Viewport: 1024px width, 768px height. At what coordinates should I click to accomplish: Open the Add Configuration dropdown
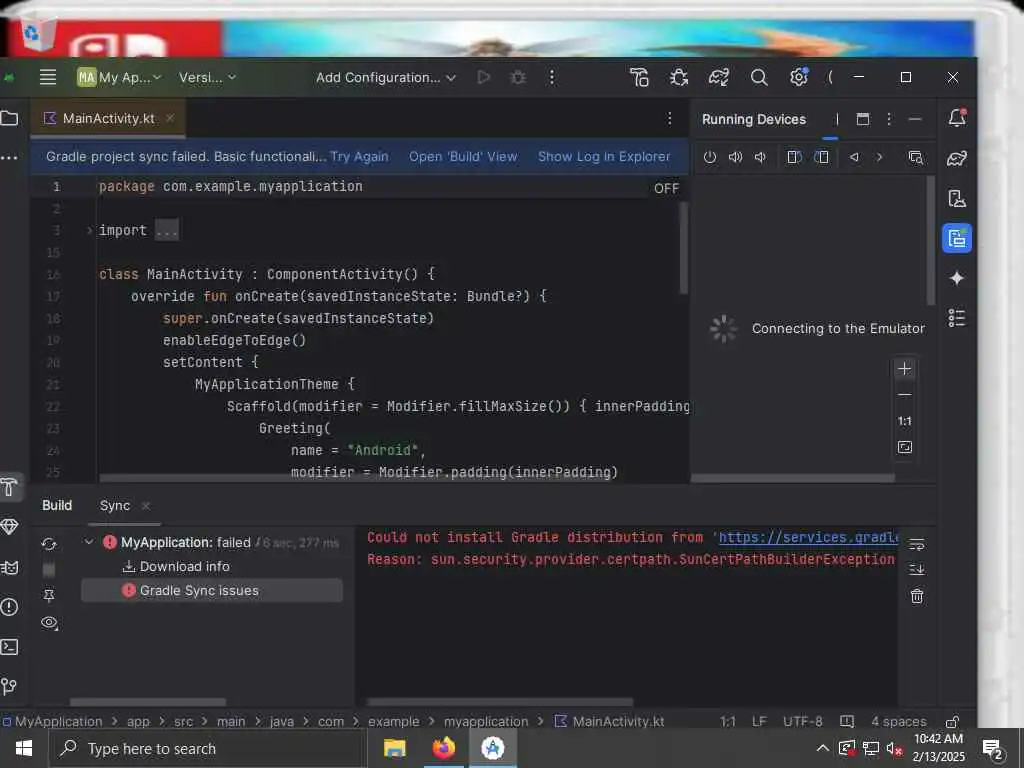tap(385, 77)
